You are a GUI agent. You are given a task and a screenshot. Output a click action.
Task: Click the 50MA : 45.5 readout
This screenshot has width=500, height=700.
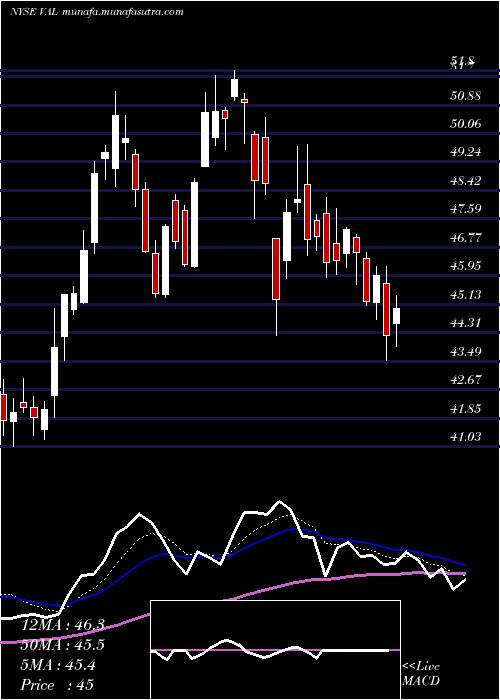pyautogui.click(x=63, y=645)
